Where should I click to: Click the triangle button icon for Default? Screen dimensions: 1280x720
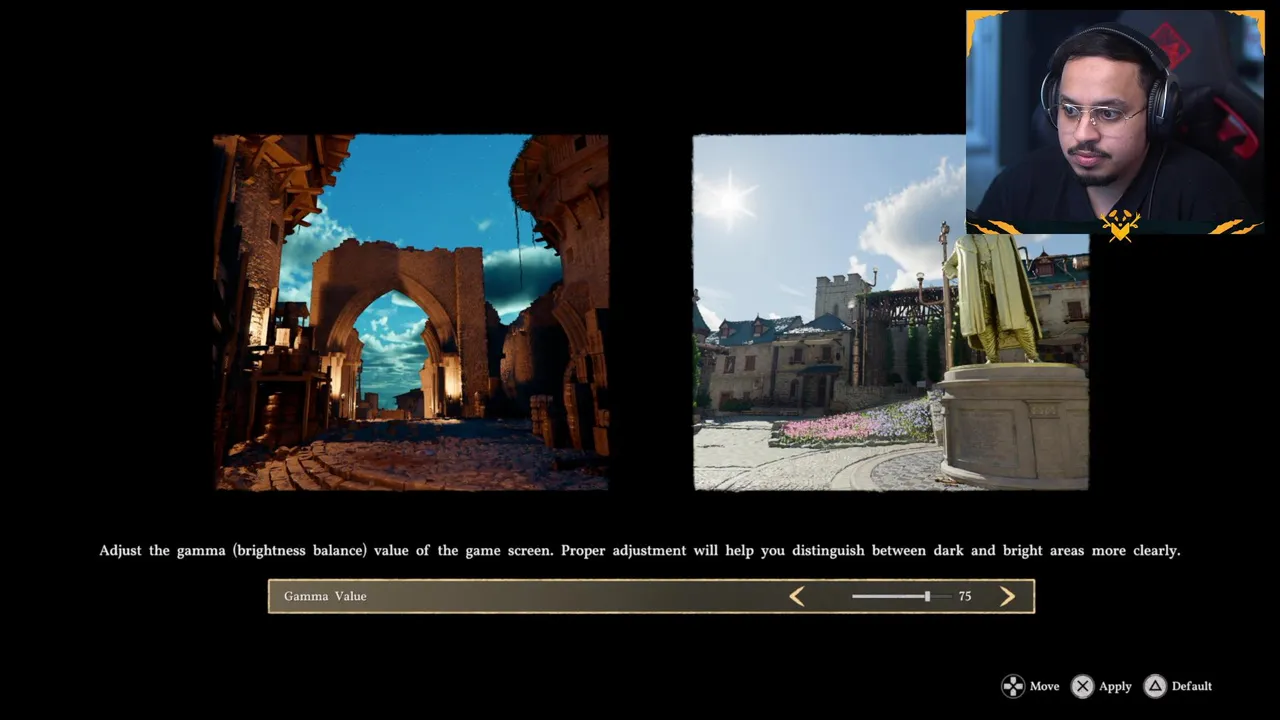pos(1155,686)
